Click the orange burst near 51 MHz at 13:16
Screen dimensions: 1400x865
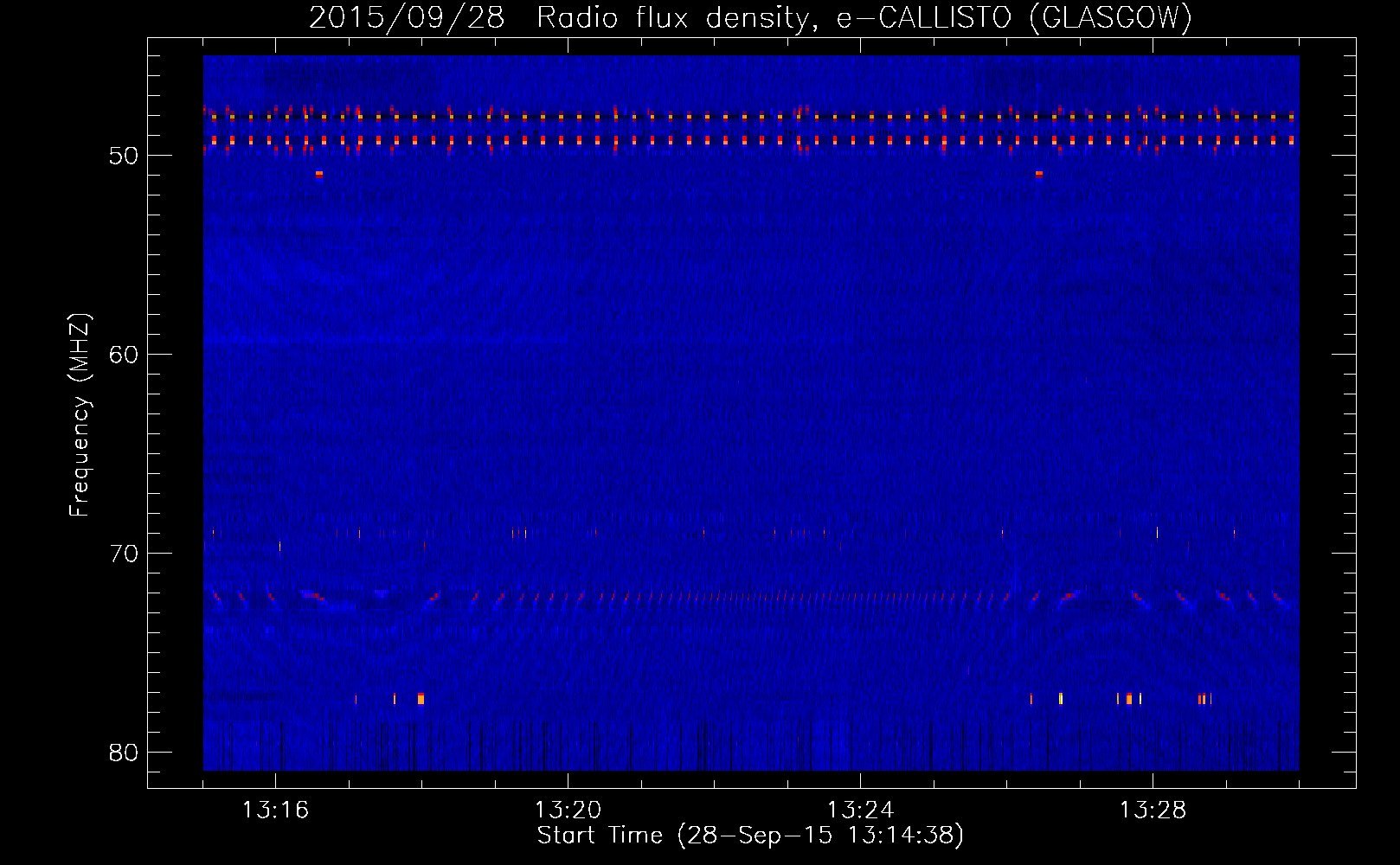pyautogui.click(x=319, y=174)
